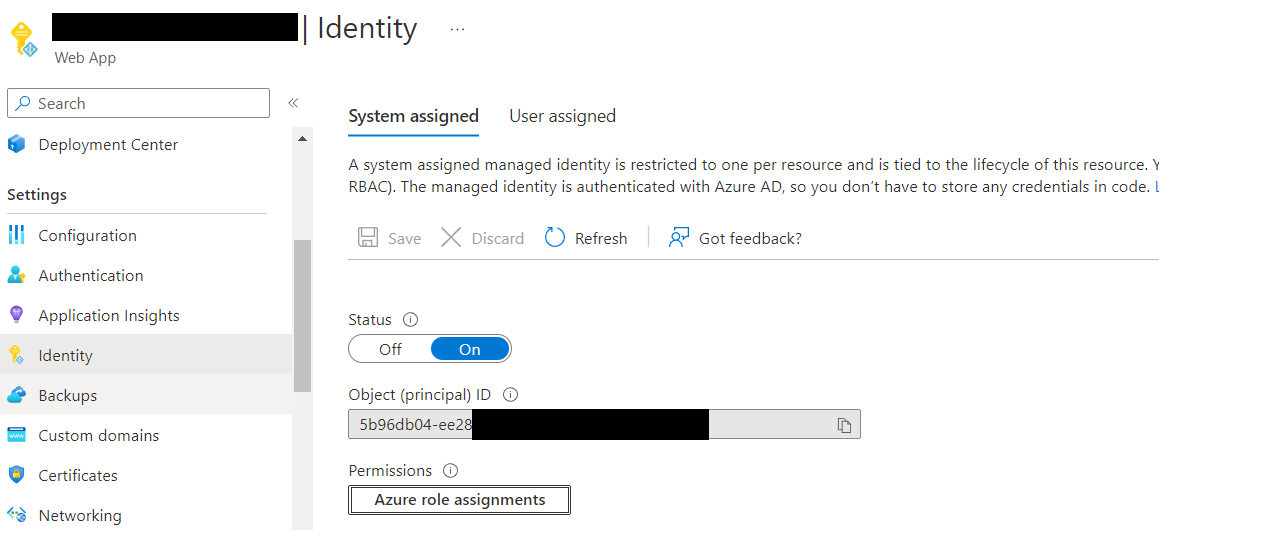Click the feedback person icon
Viewport: 1263px width, 551px height.
click(x=679, y=237)
